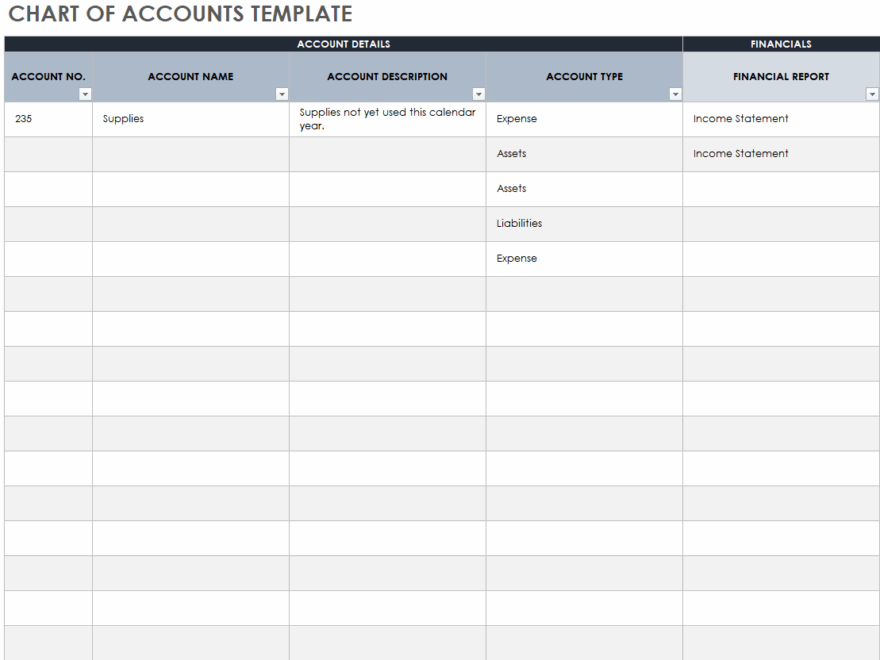880x660 pixels.
Task: Open the Account Type filter dropdown arrow
Action: 675,95
